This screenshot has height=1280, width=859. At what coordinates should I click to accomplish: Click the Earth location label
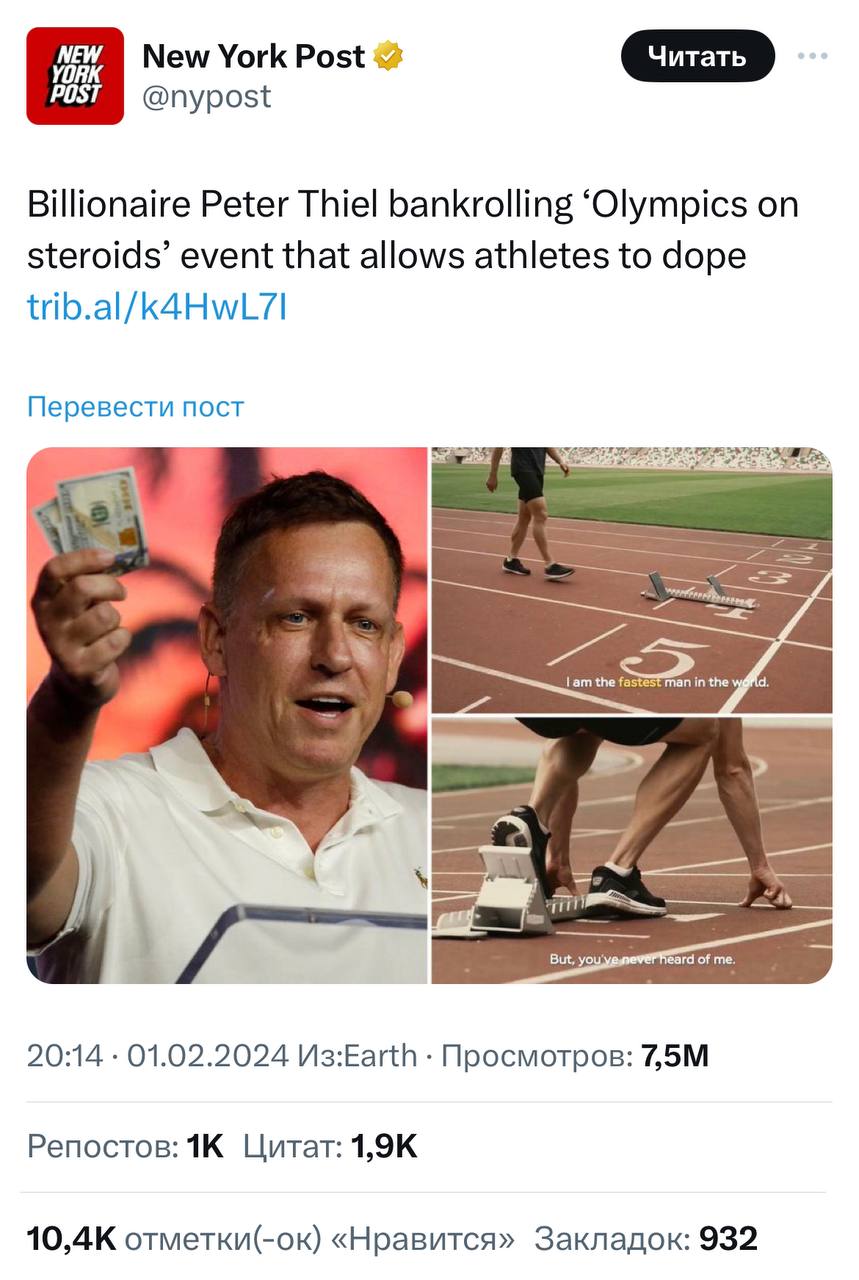click(389, 1052)
